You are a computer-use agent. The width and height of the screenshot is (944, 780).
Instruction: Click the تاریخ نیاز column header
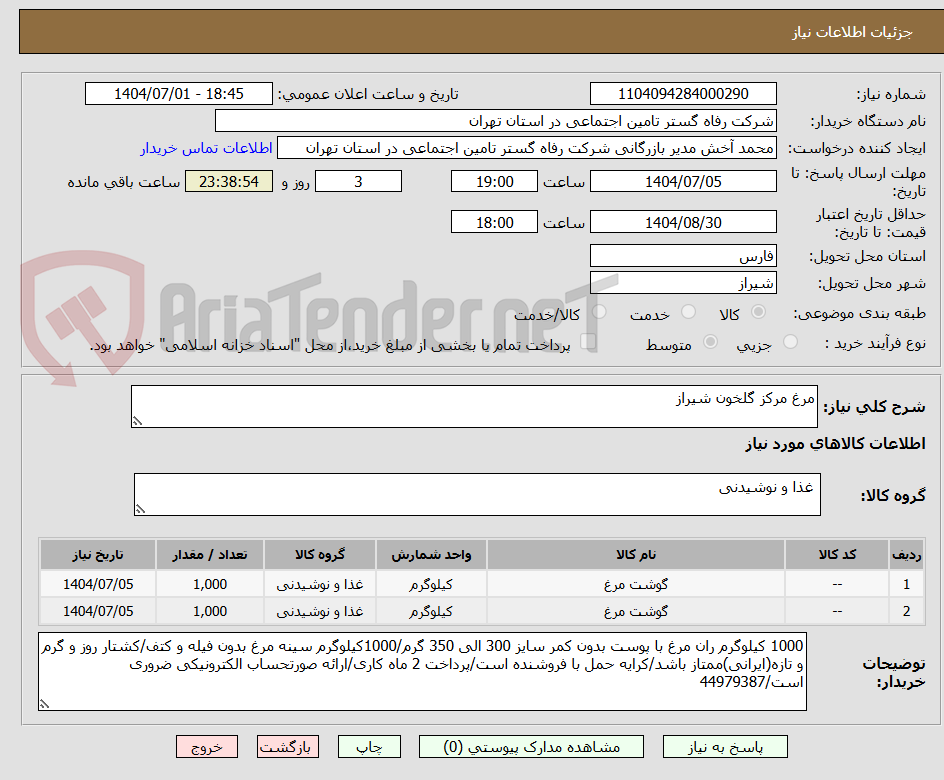[98, 554]
